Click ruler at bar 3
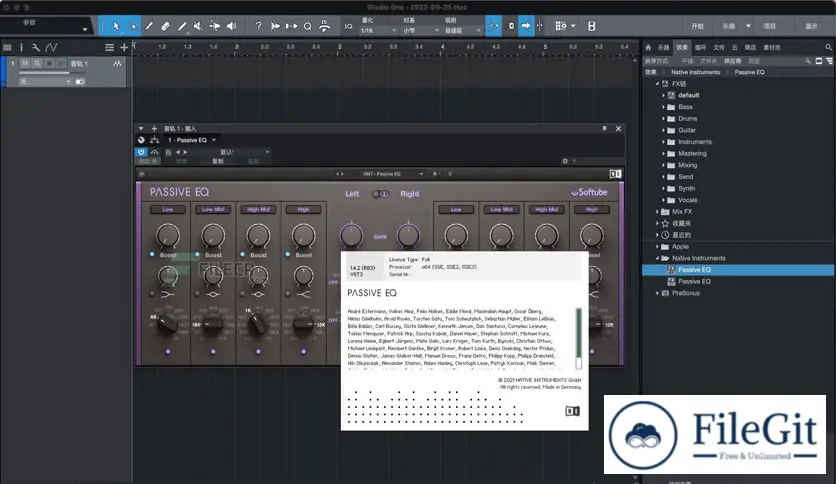Viewport: 836px width, 484px height. pyautogui.click(x=339, y=47)
